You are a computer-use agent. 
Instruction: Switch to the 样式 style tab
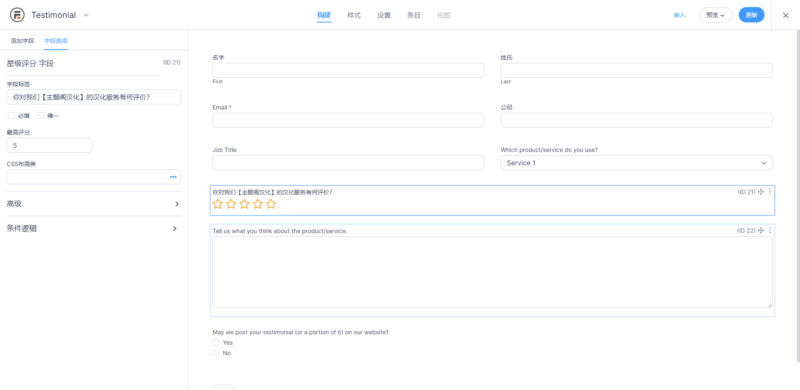354,15
